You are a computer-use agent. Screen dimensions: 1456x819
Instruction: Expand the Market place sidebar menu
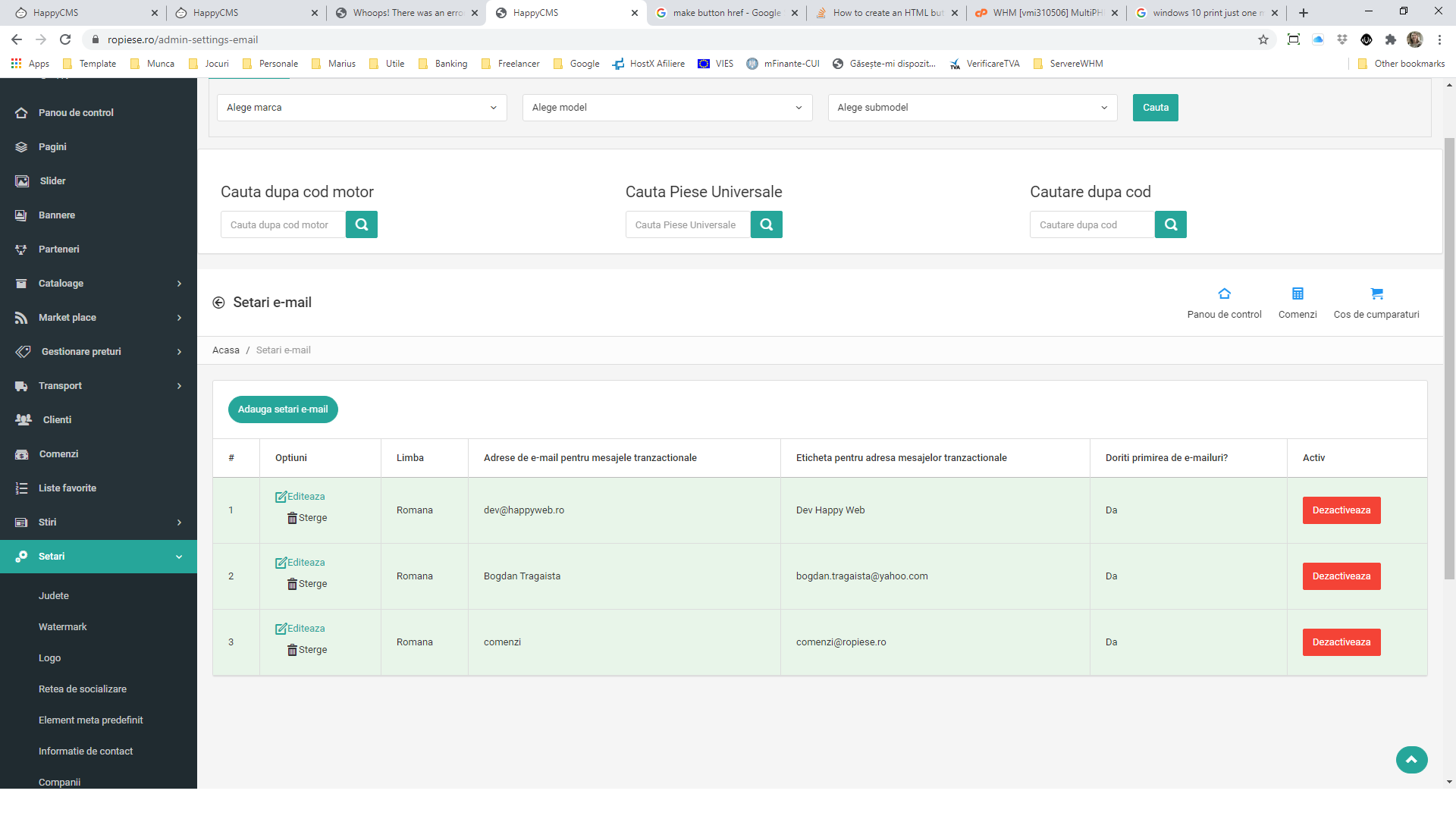(99, 318)
